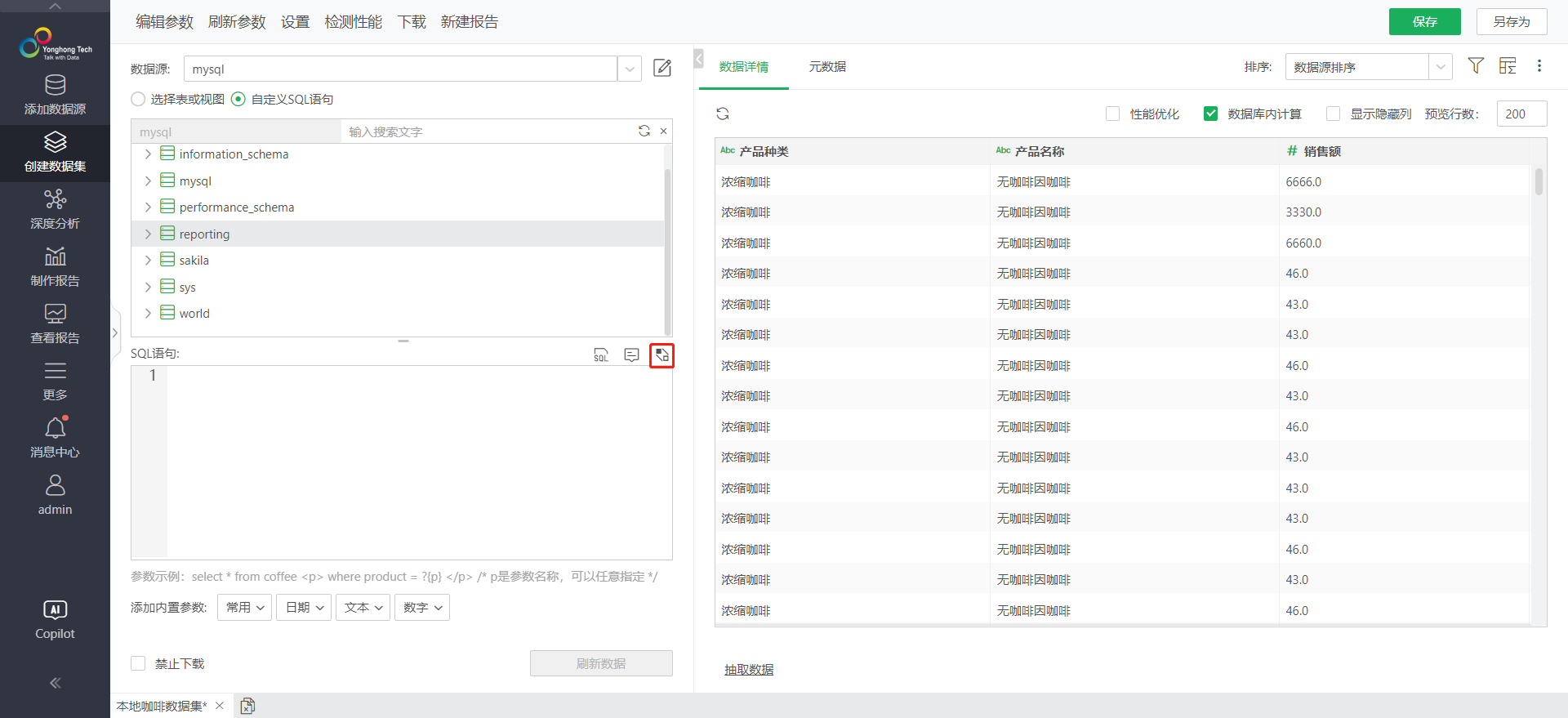Click the 另存为 button
Viewport: 1568px width, 718px height.
(1512, 21)
